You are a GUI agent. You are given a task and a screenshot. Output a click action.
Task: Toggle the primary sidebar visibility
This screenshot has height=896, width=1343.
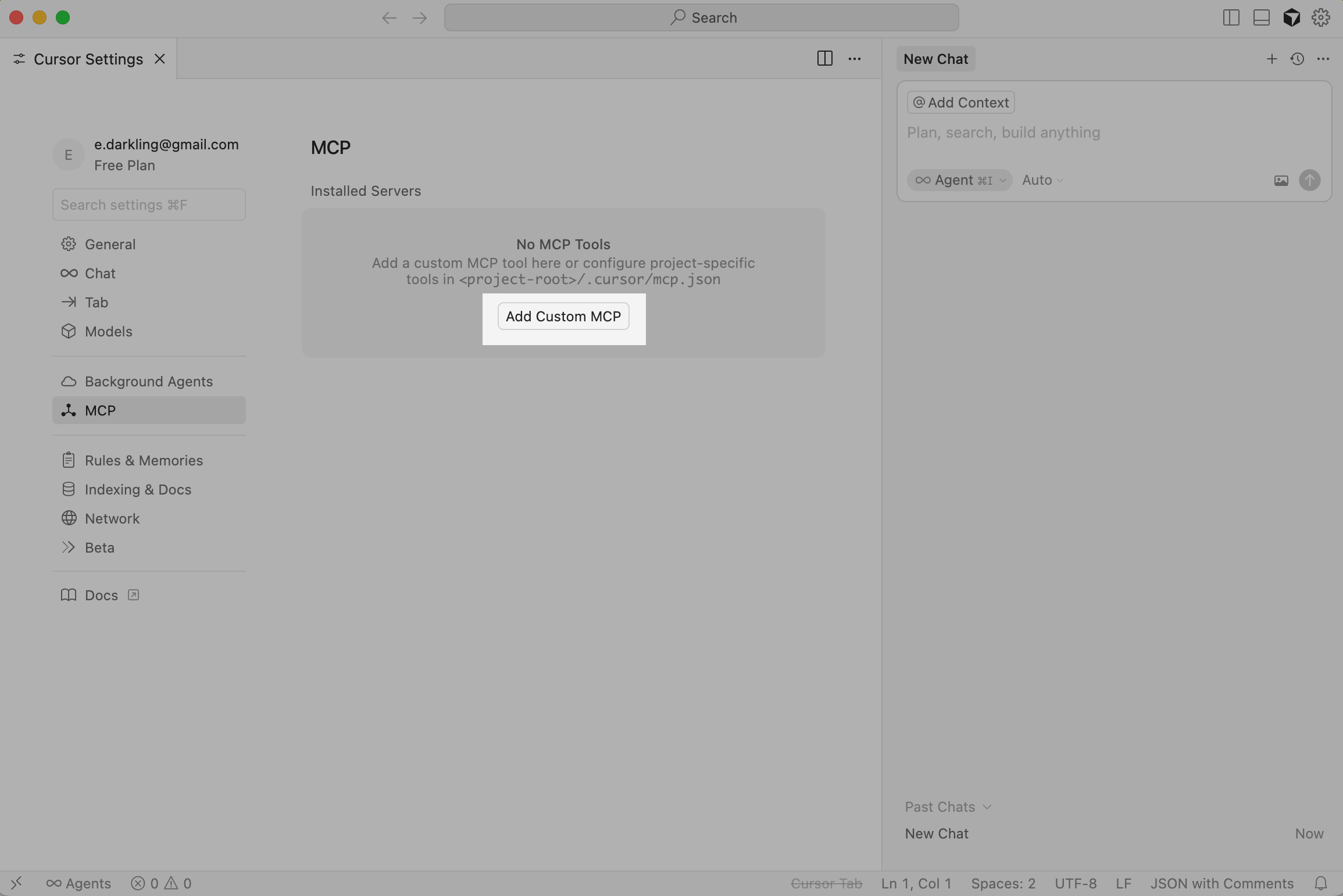click(1231, 17)
